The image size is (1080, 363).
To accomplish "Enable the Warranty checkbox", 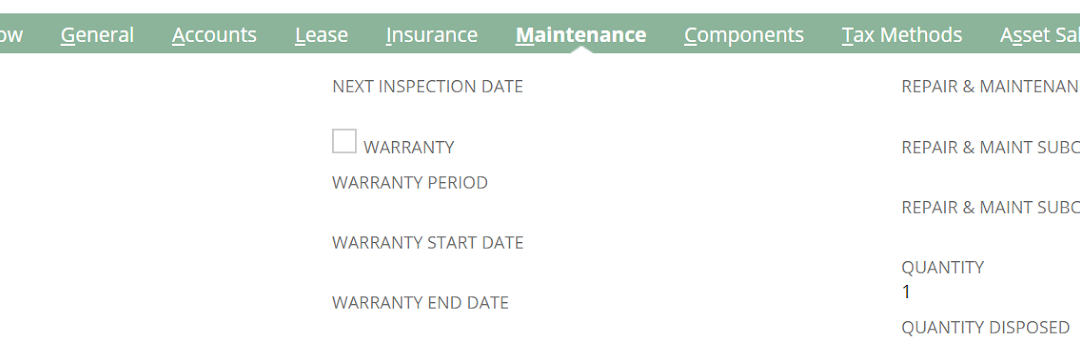I will tap(344, 141).
